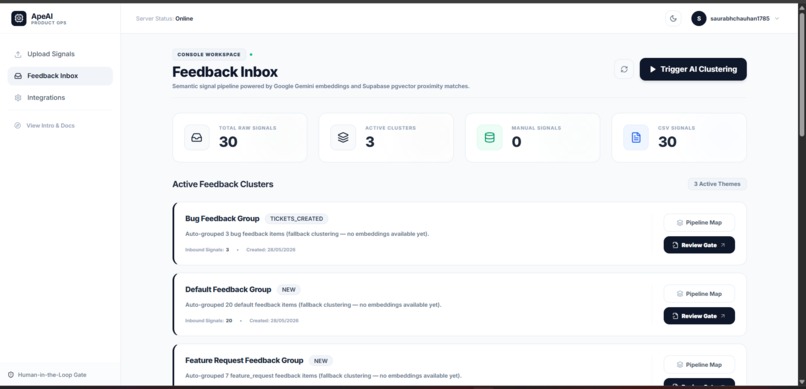This screenshot has height=389, width=806.
Task: Click the user avatar circle S
Action: [x=699, y=18]
